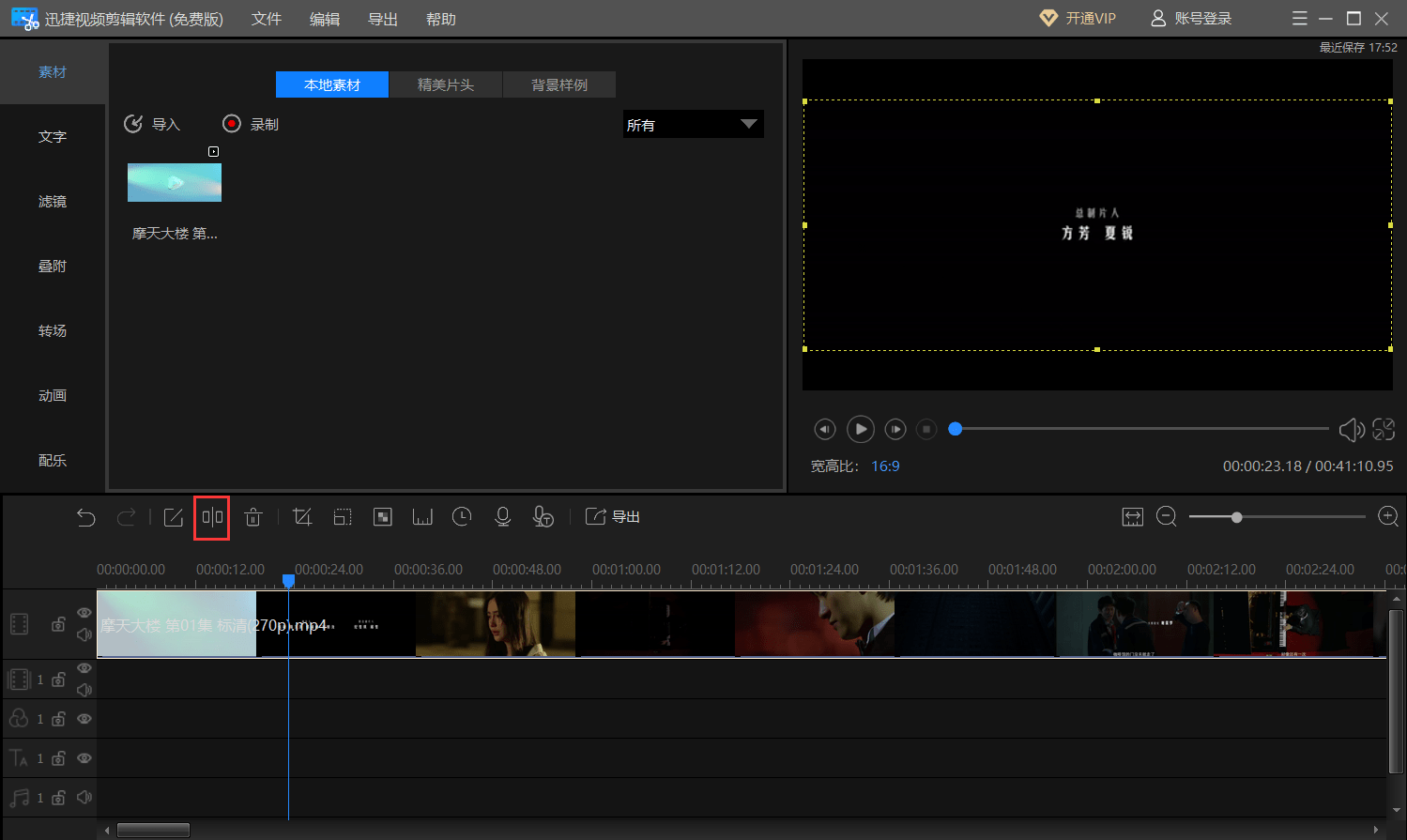The image size is (1407, 840).
Task: Click the music track icon
Action: click(x=19, y=798)
